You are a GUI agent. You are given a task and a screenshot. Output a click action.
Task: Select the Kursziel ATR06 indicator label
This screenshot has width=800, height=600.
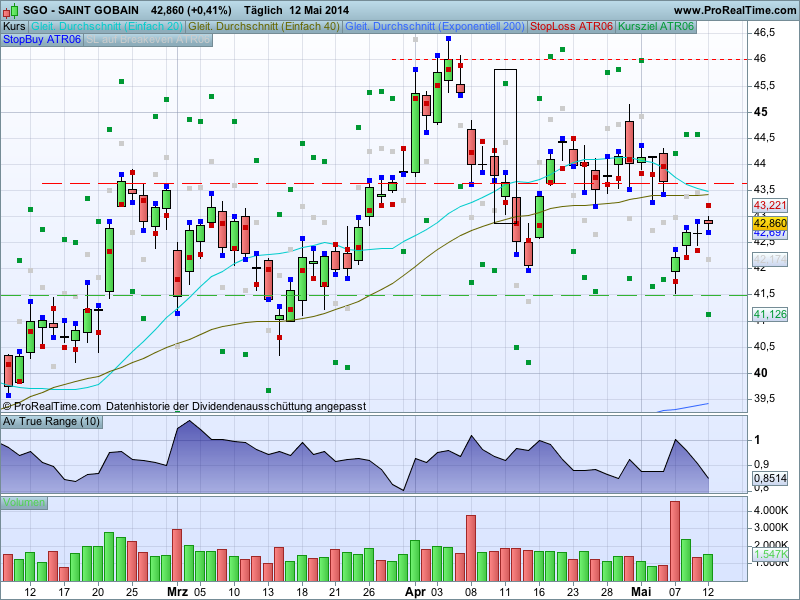(x=656, y=27)
